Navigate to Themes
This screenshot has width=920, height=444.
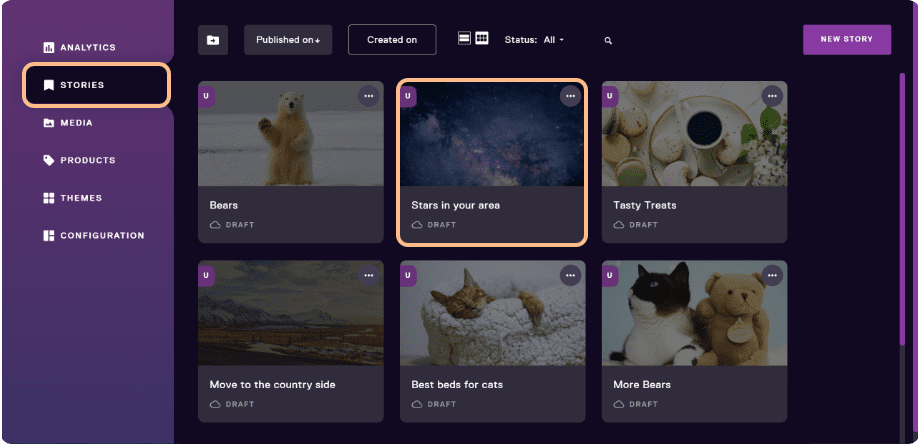73,198
